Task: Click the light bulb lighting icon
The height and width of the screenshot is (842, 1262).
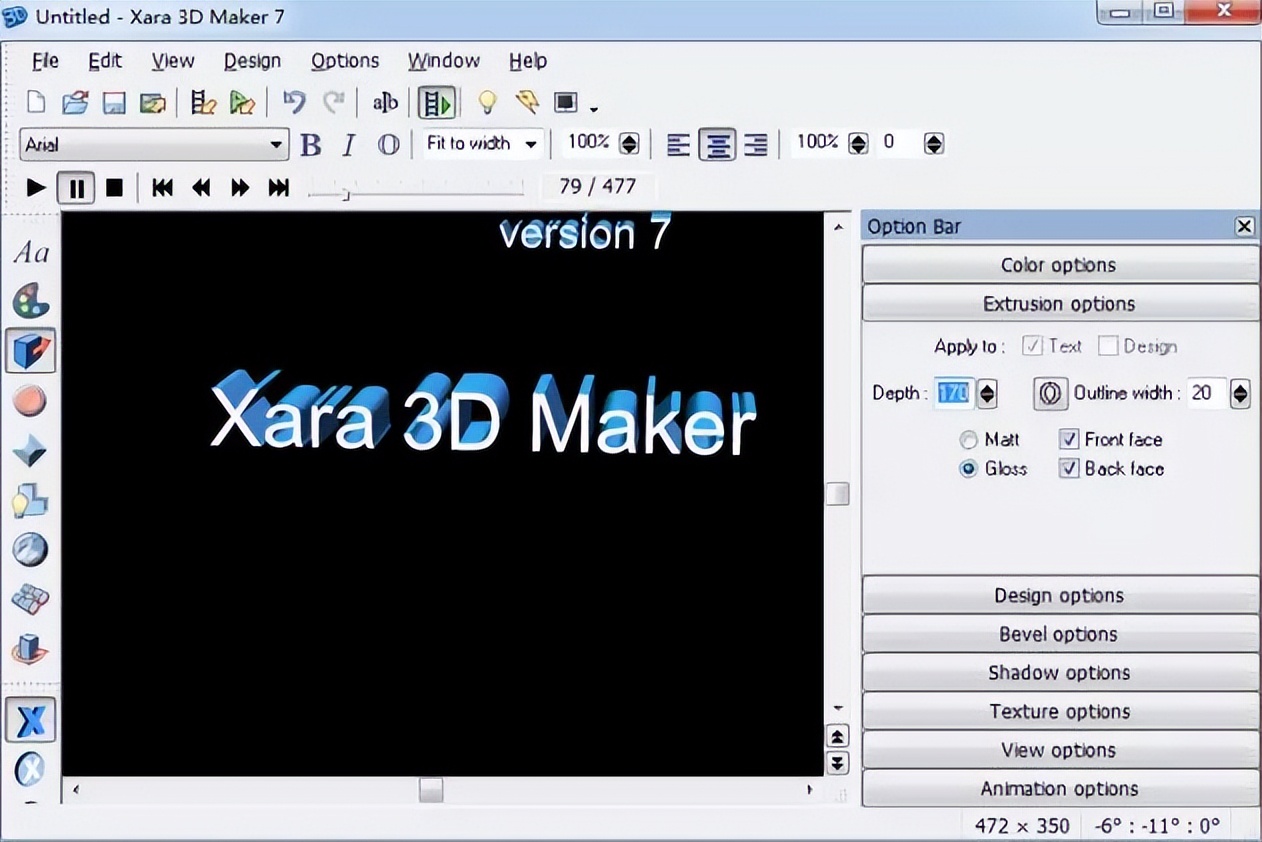Action: 487,102
